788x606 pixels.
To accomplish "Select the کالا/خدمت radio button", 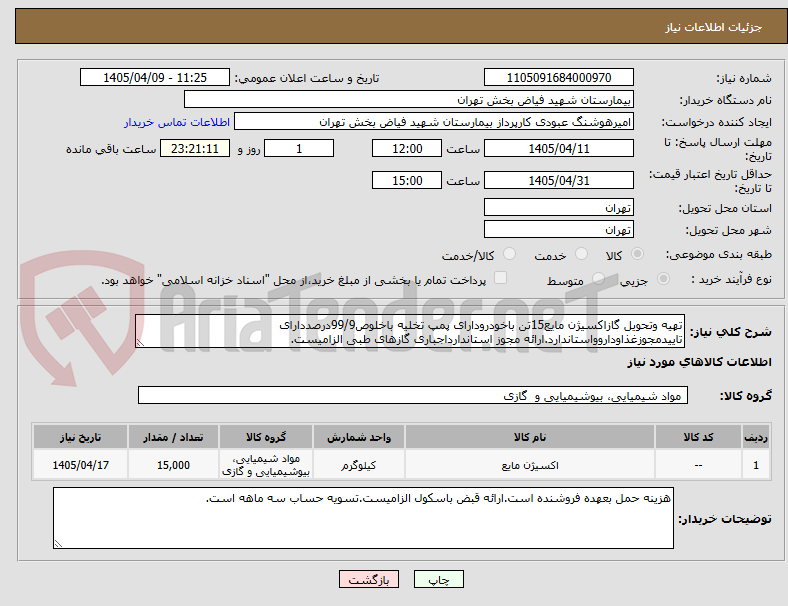I will click(x=510, y=254).
